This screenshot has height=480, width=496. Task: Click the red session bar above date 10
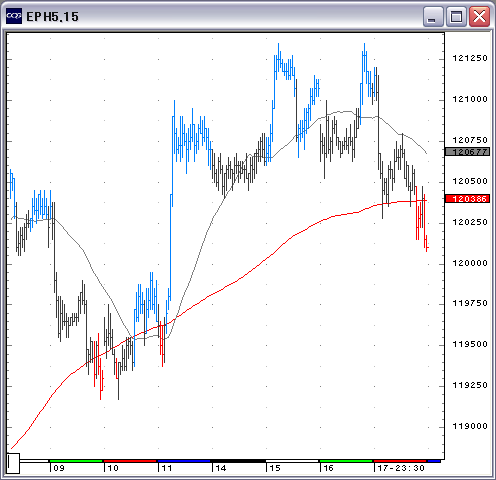[130, 461]
